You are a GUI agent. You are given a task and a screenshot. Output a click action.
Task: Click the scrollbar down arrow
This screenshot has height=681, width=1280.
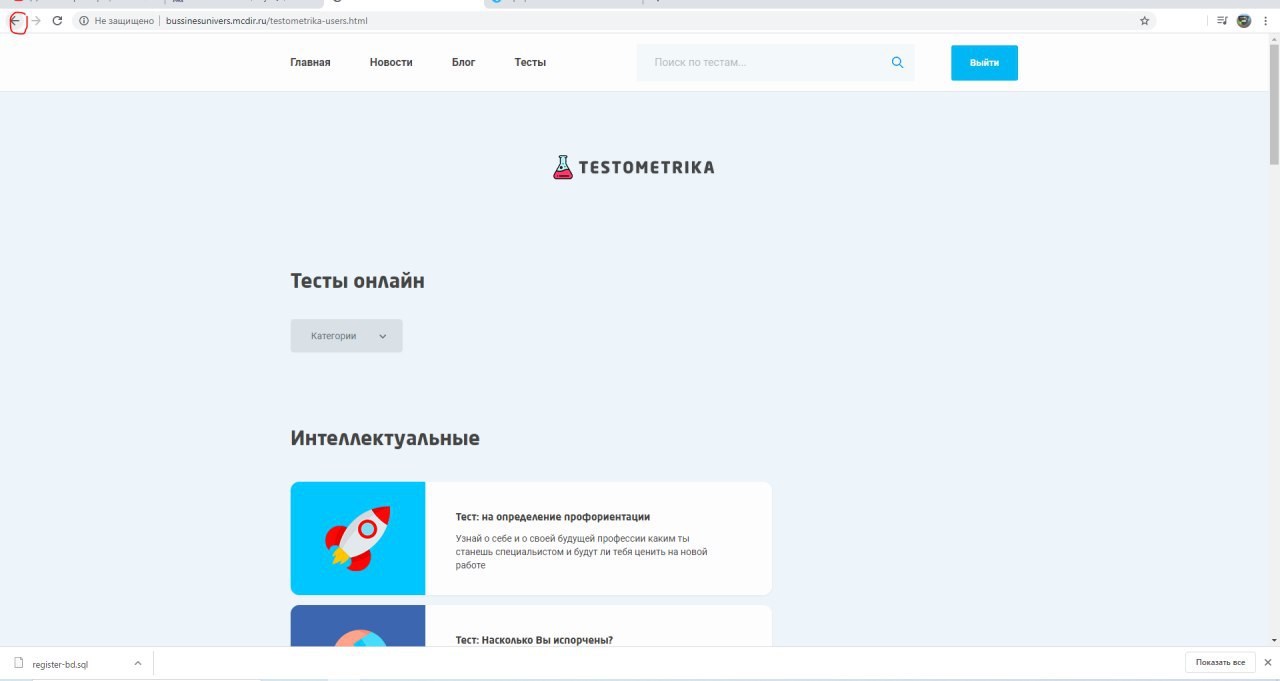pyautogui.click(x=1274, y=640)
